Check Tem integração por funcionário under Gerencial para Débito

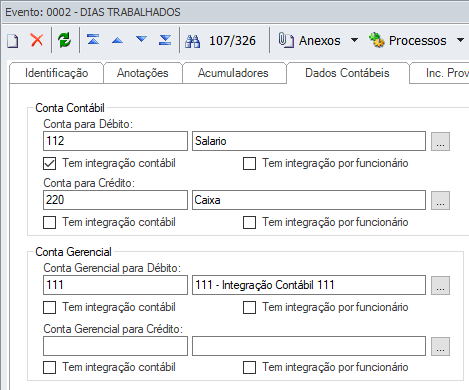pos(249,307)
